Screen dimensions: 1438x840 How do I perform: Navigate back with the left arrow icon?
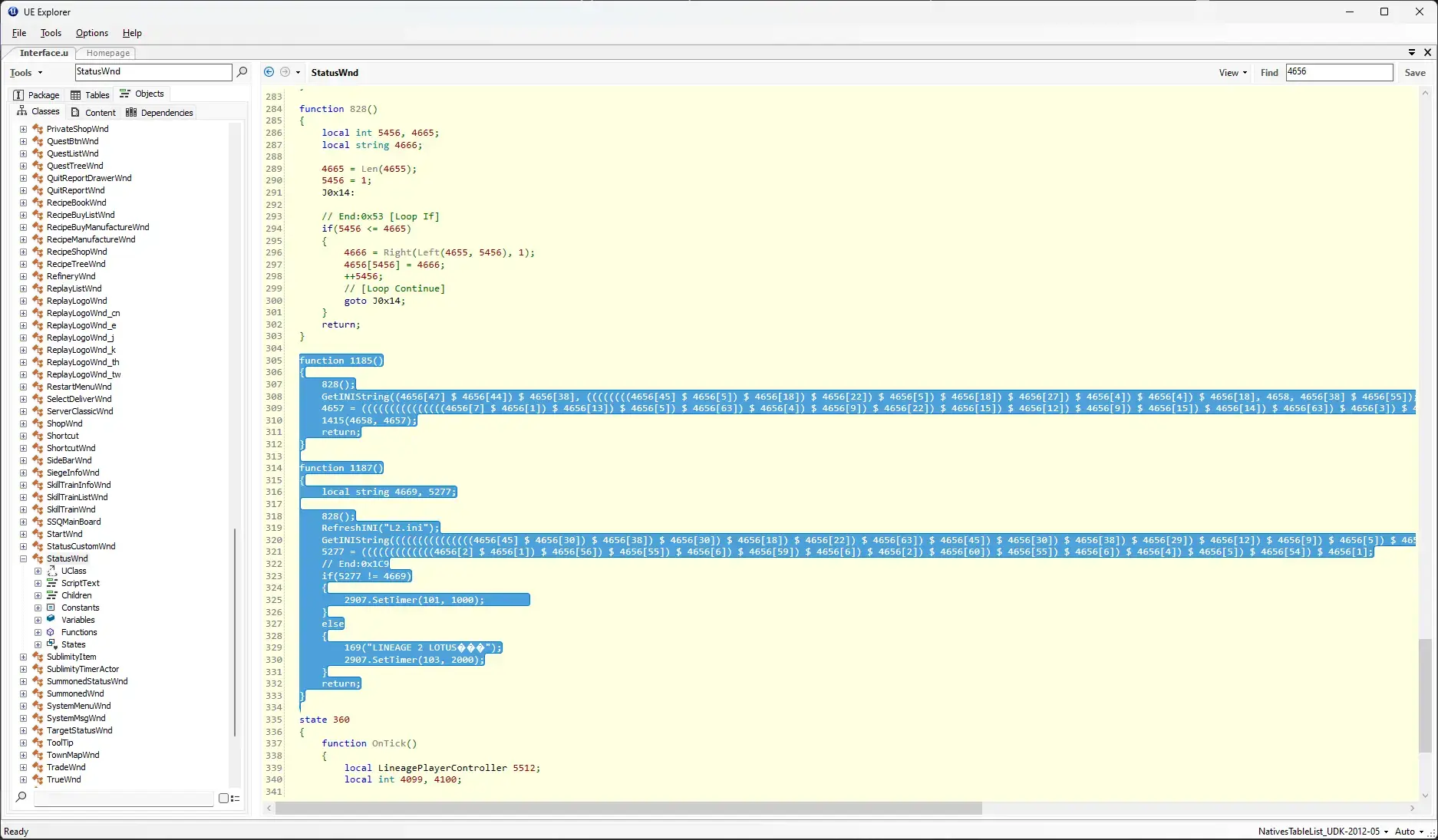[269, 72]
